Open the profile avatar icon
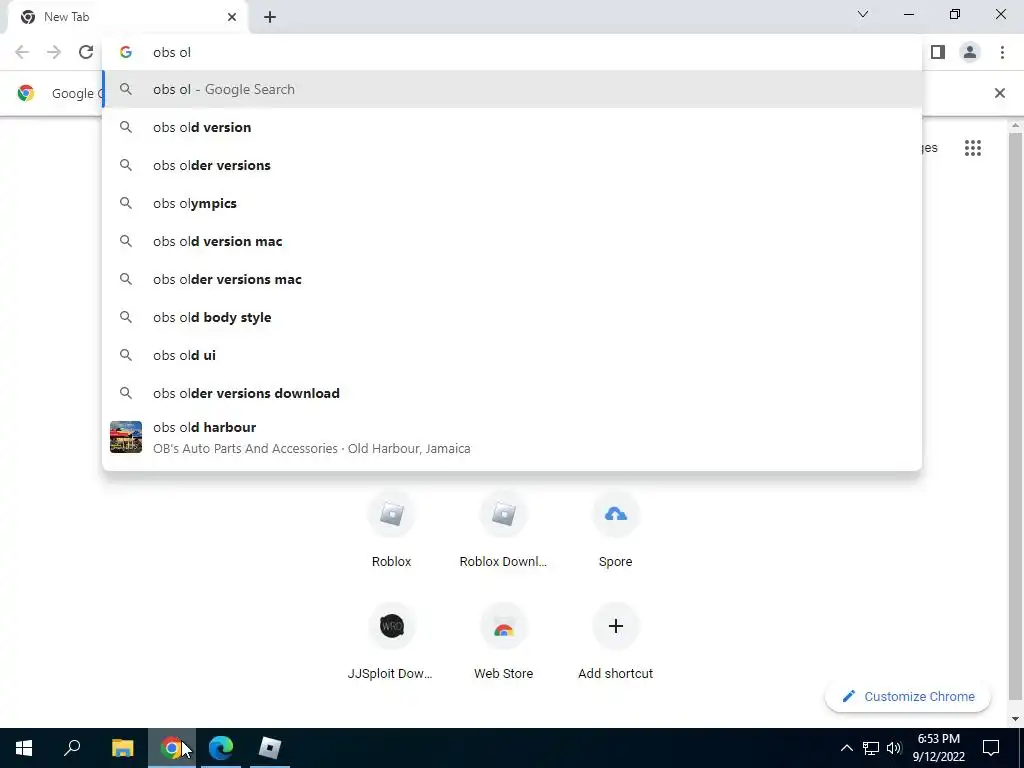Viewport: 1024px width, 768px height. (x=970, y=52)
